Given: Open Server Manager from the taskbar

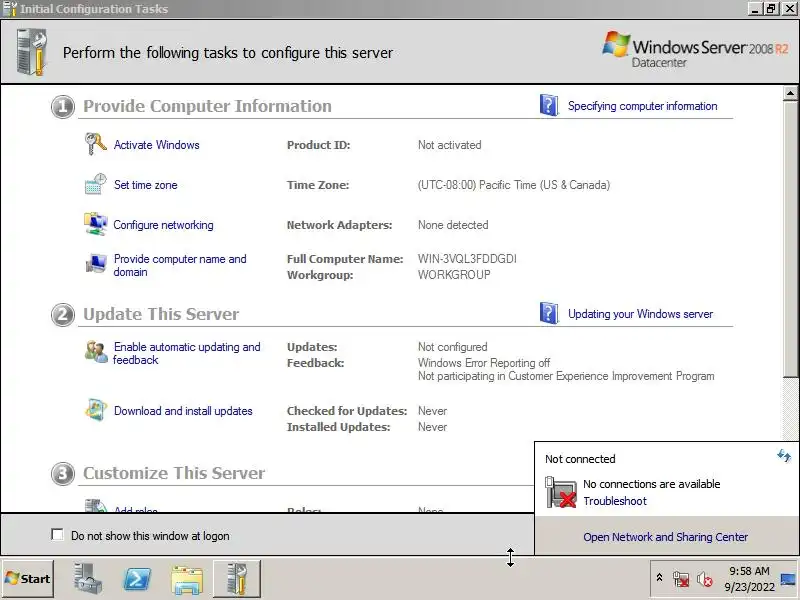Looking at the screenshot, I should pyautogui.click(x=87, y=579).
